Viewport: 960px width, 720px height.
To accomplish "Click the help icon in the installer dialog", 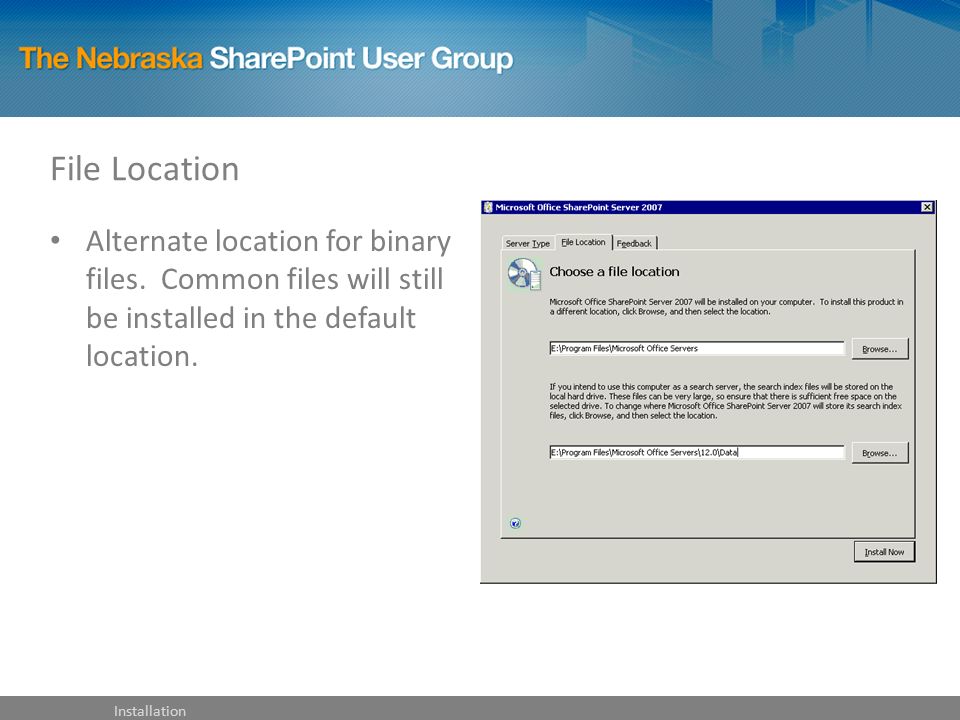I will (515, 523).
